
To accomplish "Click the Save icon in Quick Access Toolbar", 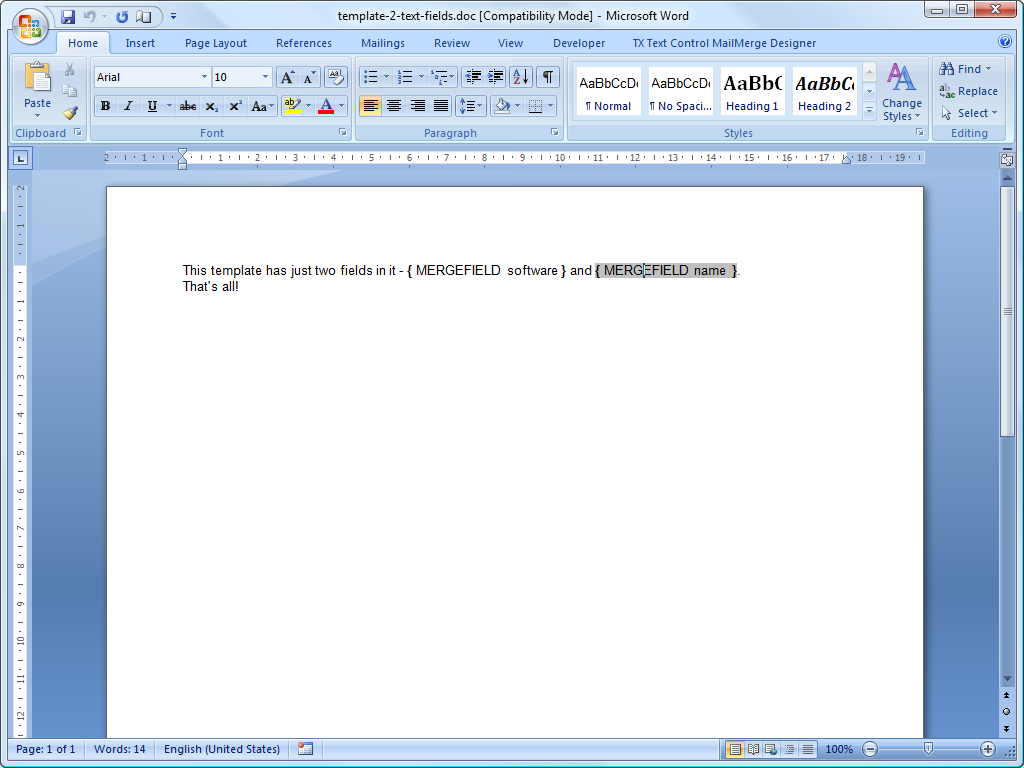I will click(x=68, y=16).
